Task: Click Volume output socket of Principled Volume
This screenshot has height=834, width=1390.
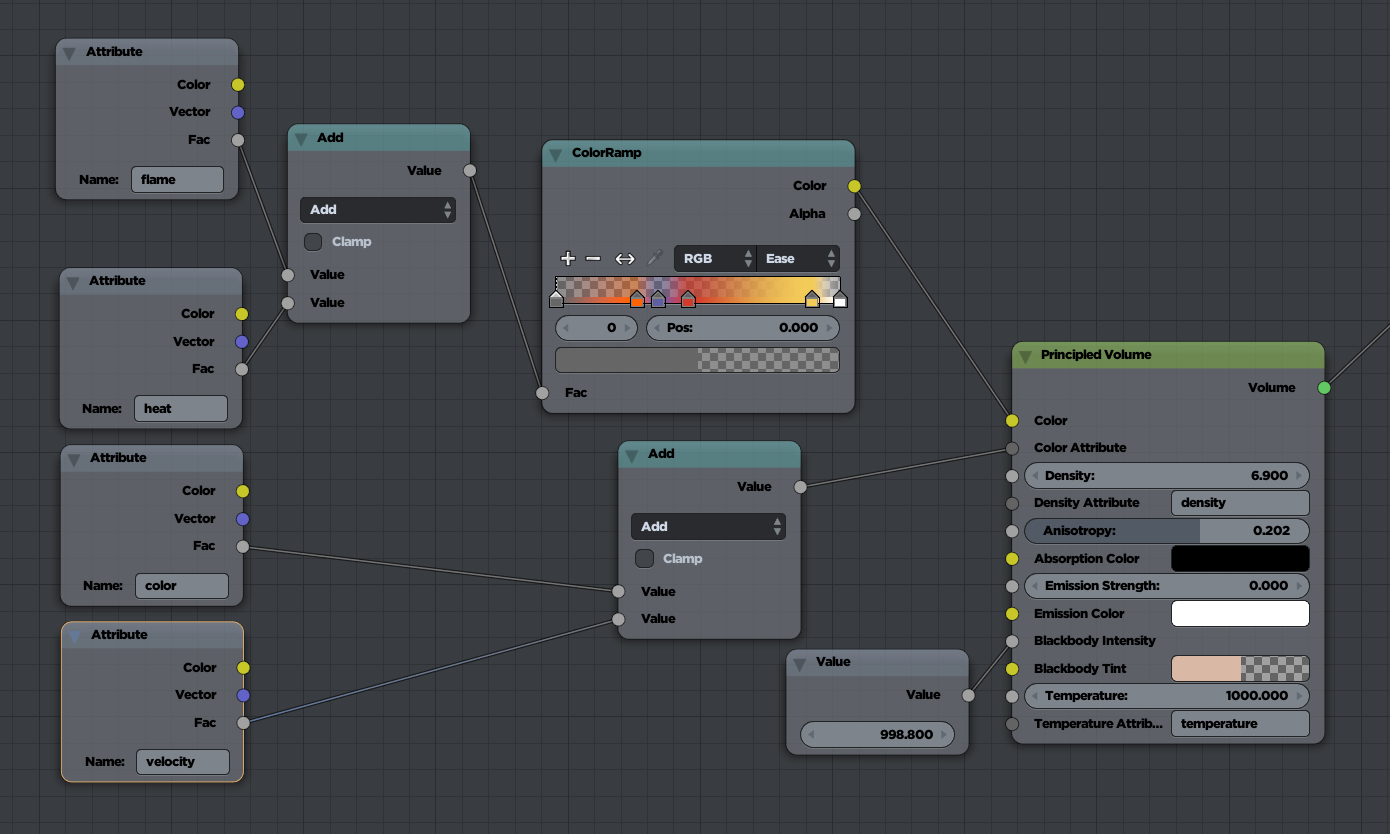Action: click(1324, 388)
